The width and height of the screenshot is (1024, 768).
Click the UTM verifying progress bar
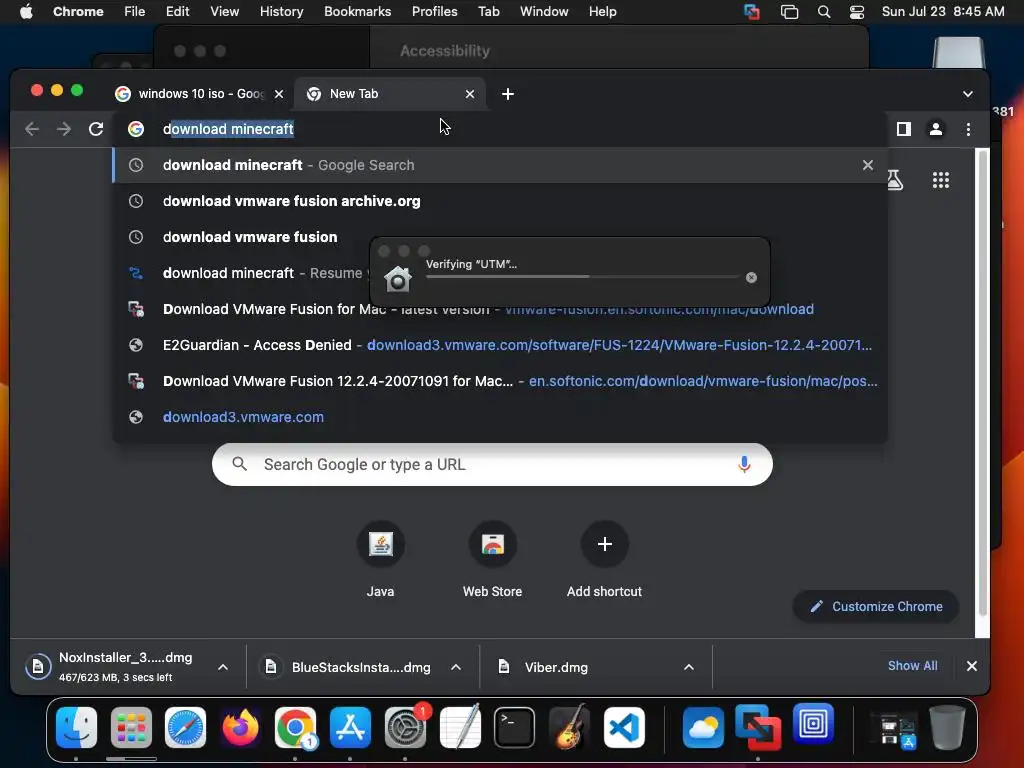(x=583, y=277)
